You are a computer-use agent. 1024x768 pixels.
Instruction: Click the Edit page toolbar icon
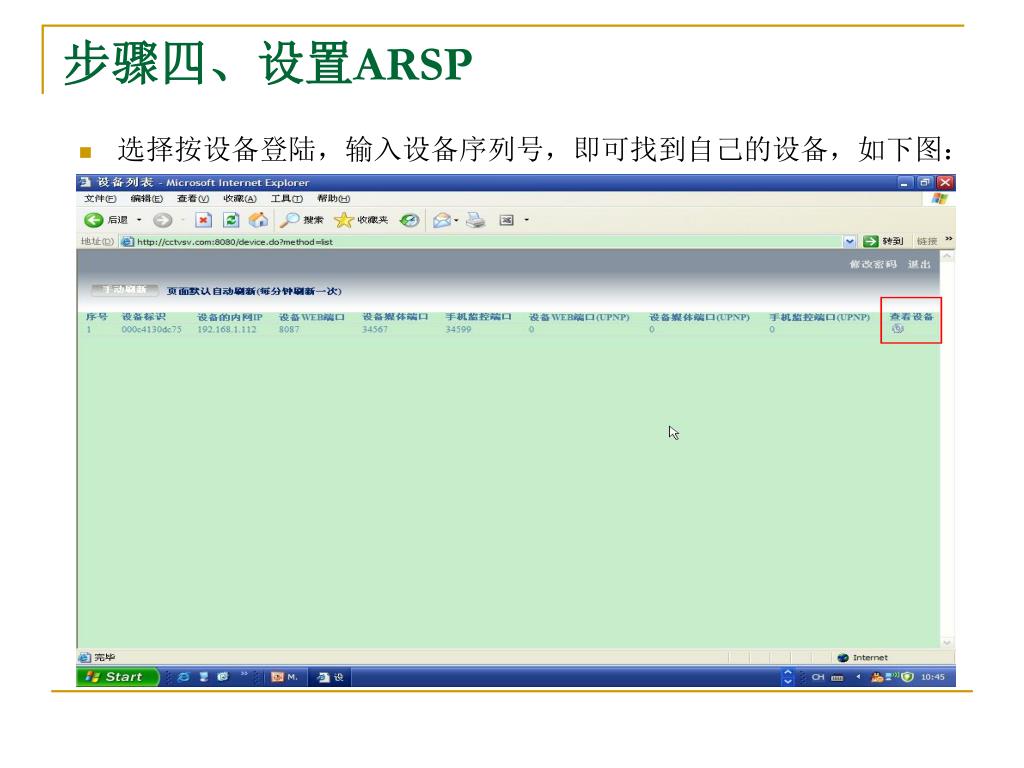(x=507, y=220)
